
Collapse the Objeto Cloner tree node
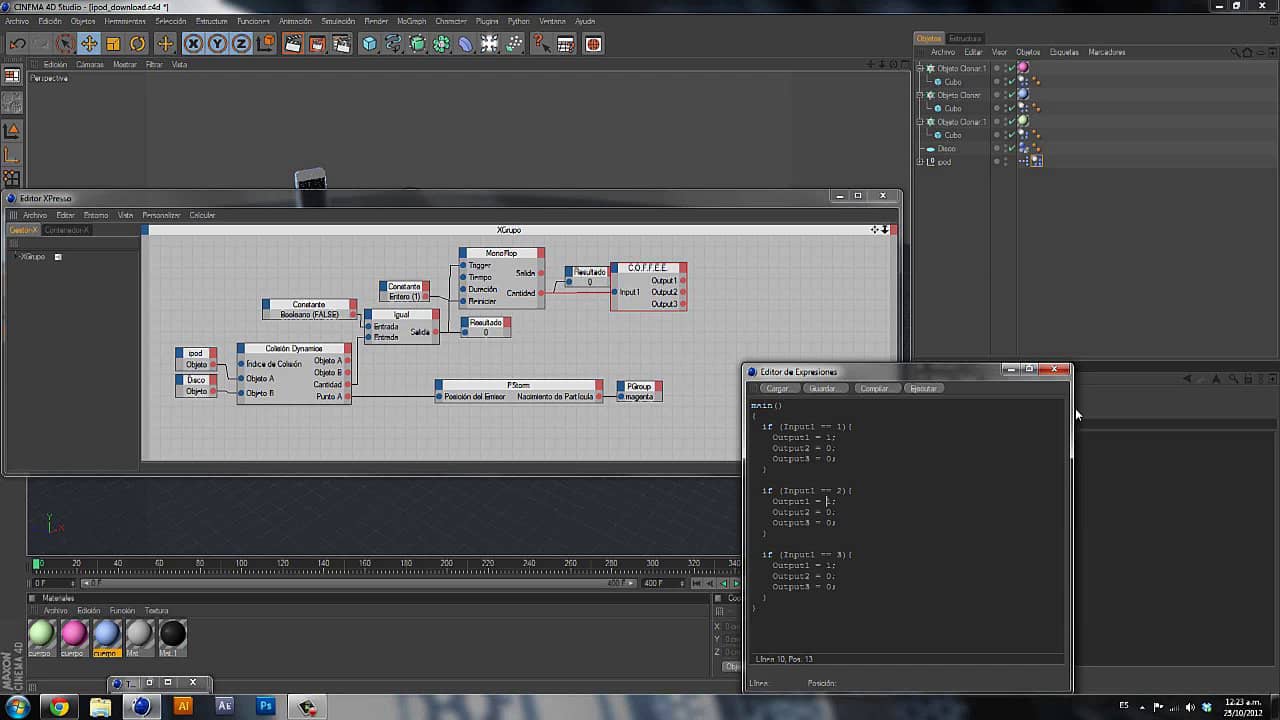point(920,95)
